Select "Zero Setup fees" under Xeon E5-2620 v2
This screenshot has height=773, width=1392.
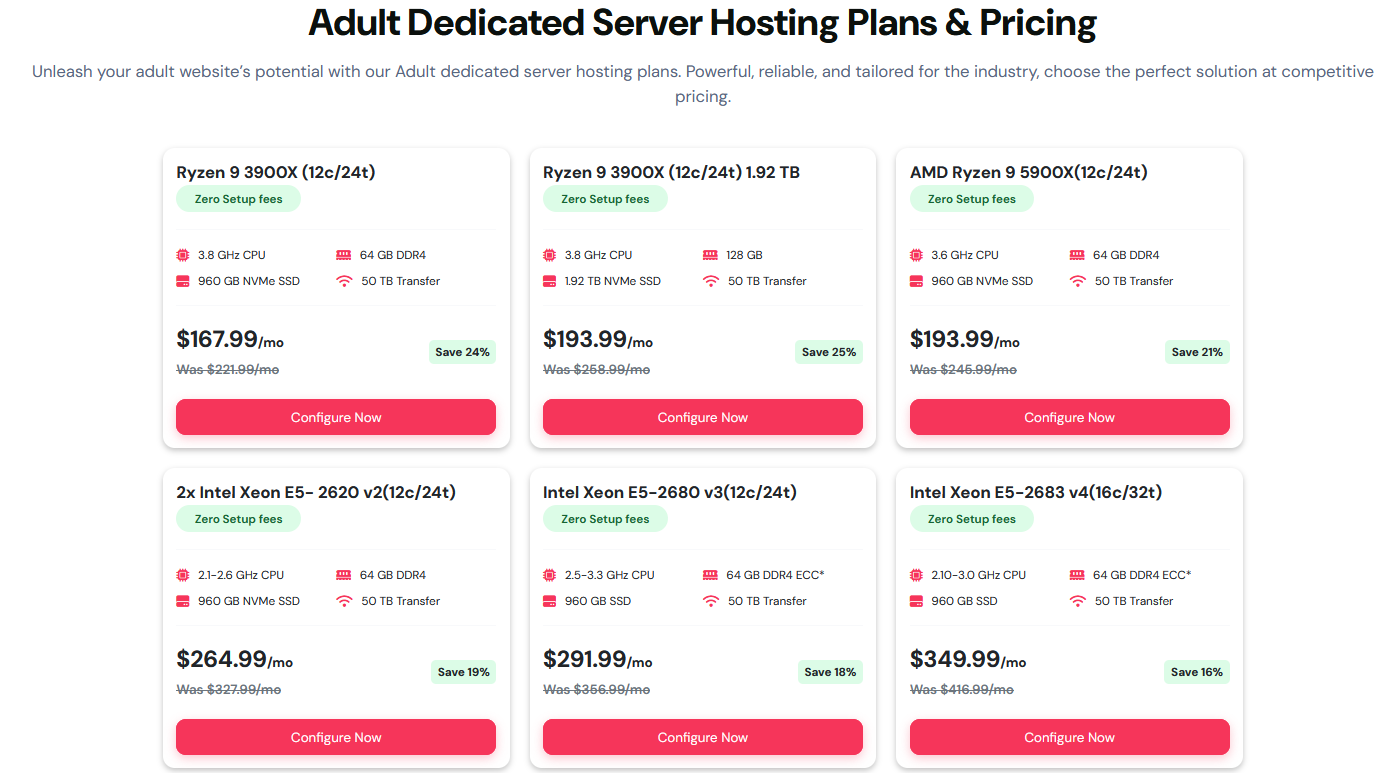(238, 519)
